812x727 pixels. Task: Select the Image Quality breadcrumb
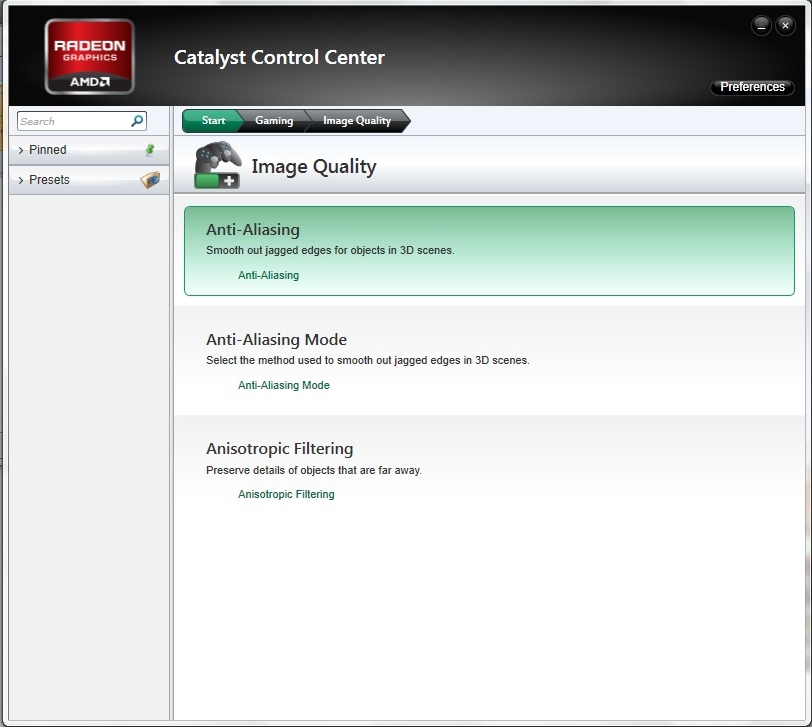tap(357, 121)
